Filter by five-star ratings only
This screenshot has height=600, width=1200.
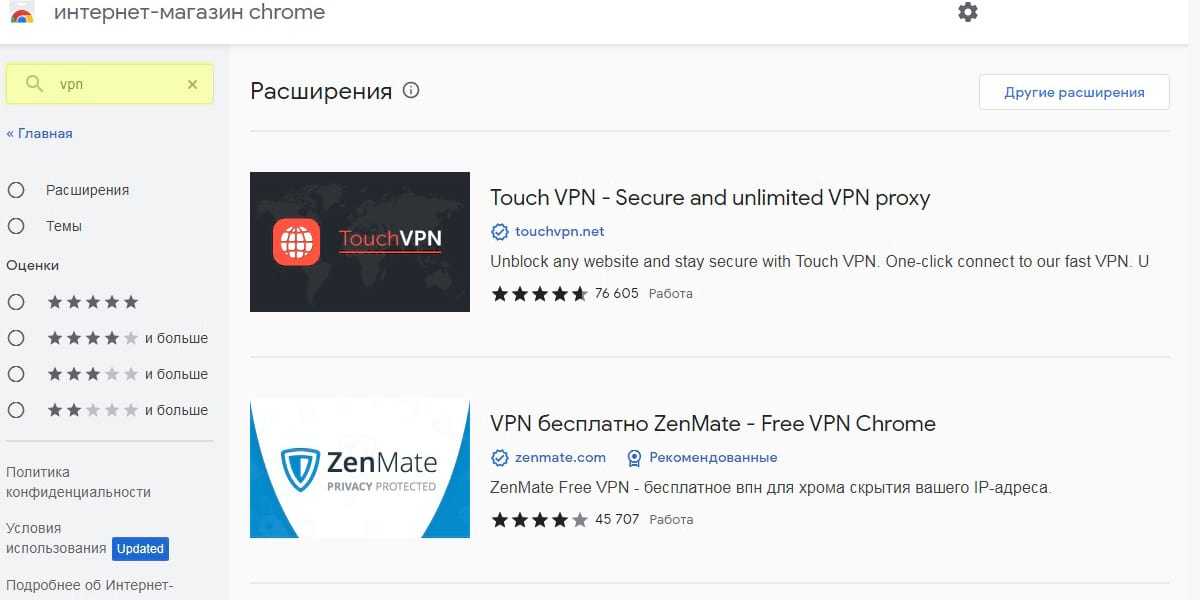tap(16, 302)
